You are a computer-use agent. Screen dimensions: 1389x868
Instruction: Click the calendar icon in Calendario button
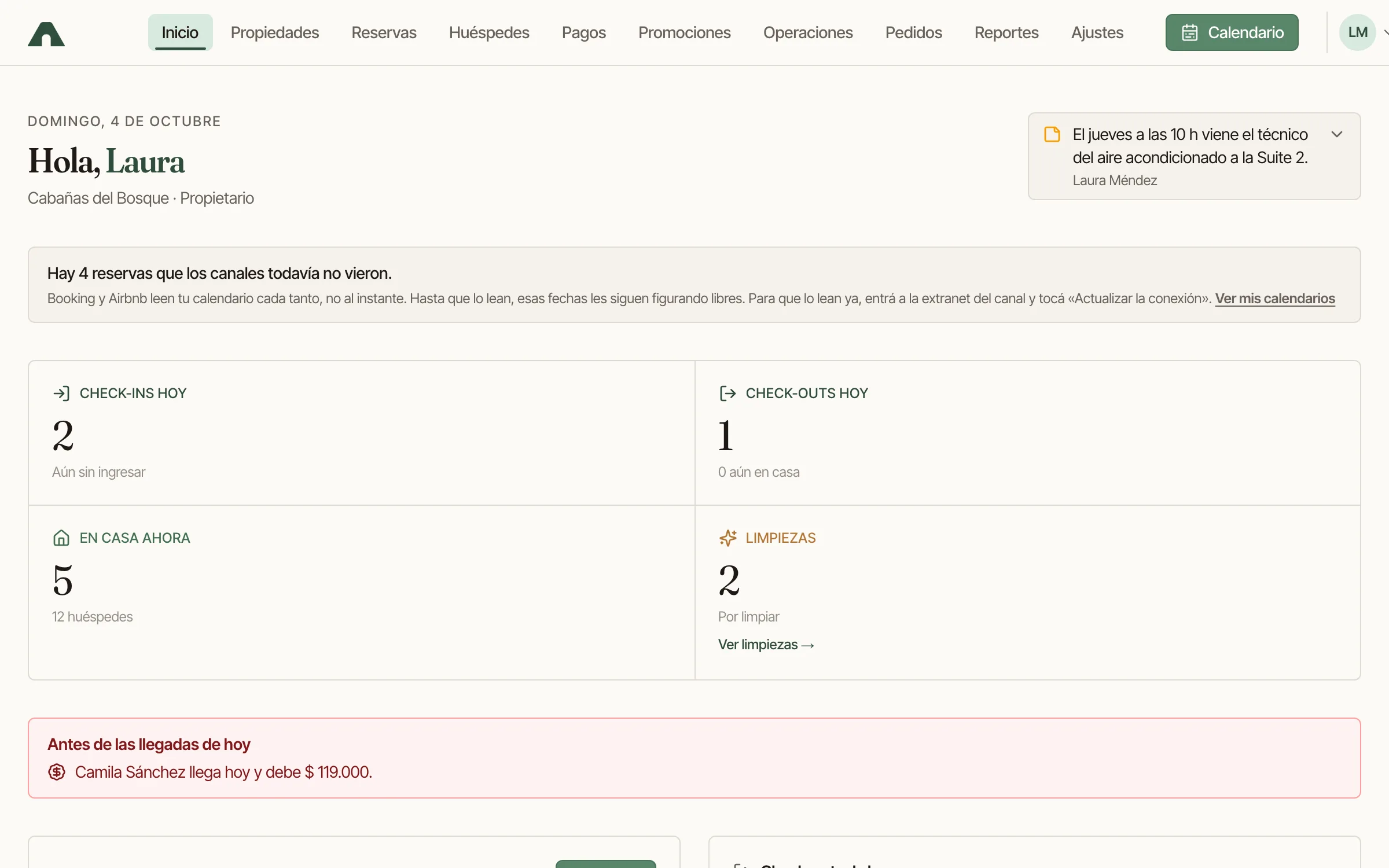1190,32
